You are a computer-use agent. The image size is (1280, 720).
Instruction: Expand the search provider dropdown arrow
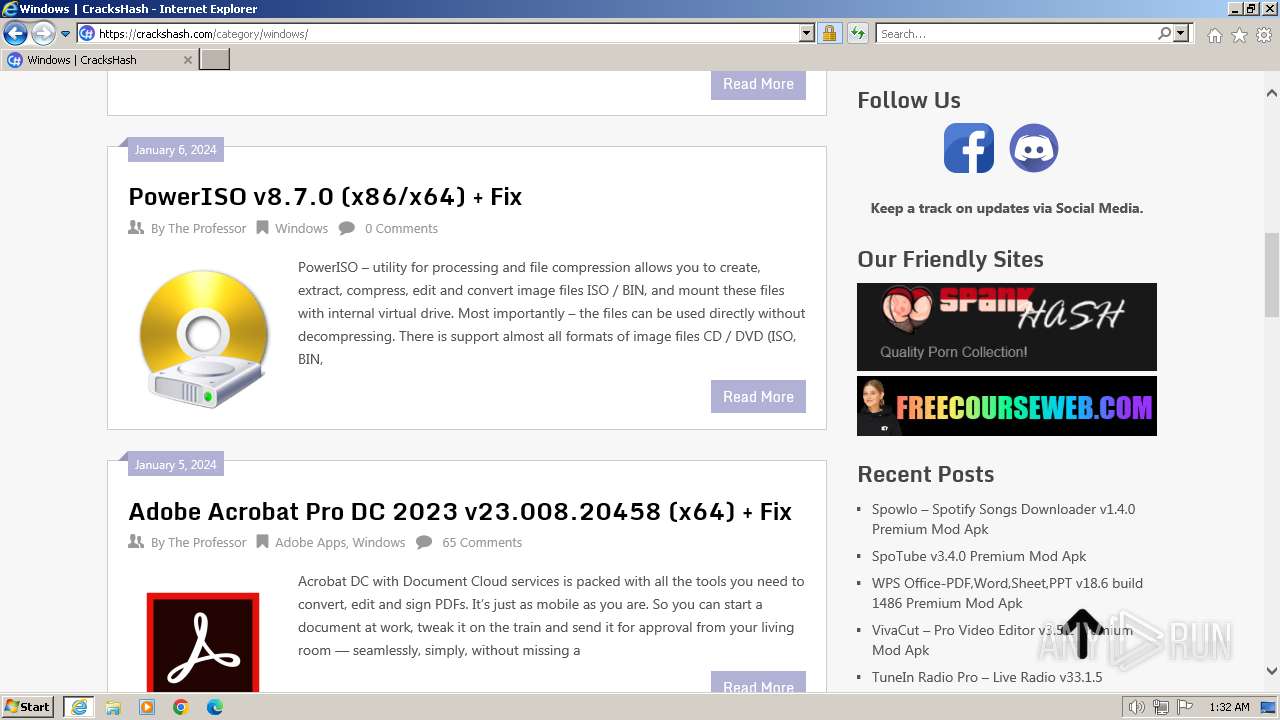1181,34
